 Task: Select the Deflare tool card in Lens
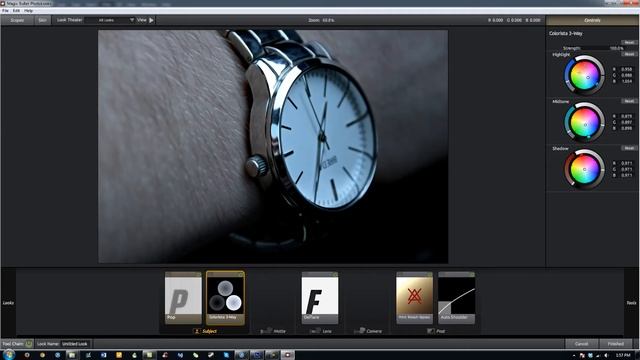(320, 298)
